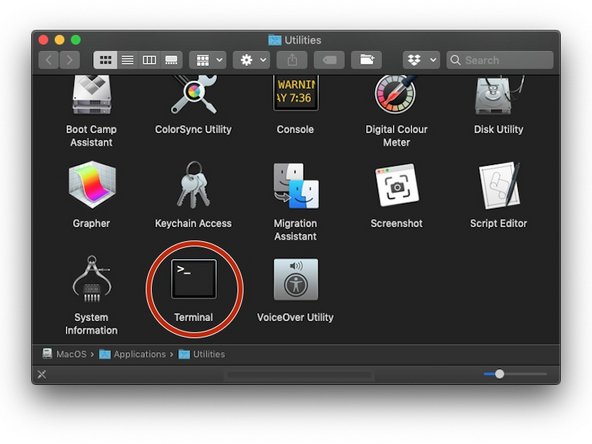592x444 pixels.
Task: Open VoiceOver Utility icon
Action: pos(296,279)
